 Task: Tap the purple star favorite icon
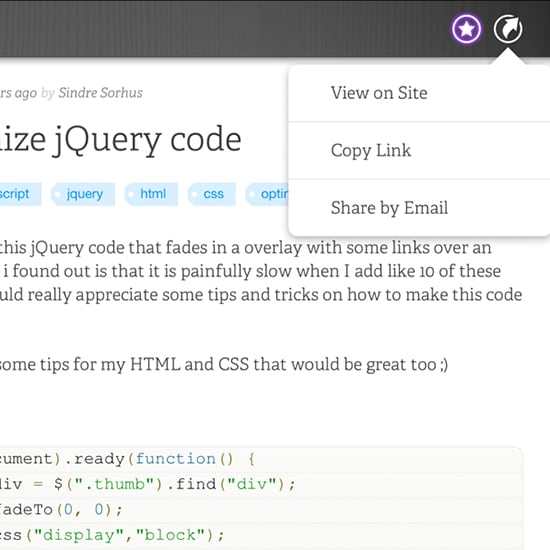[x=466, y=29]
